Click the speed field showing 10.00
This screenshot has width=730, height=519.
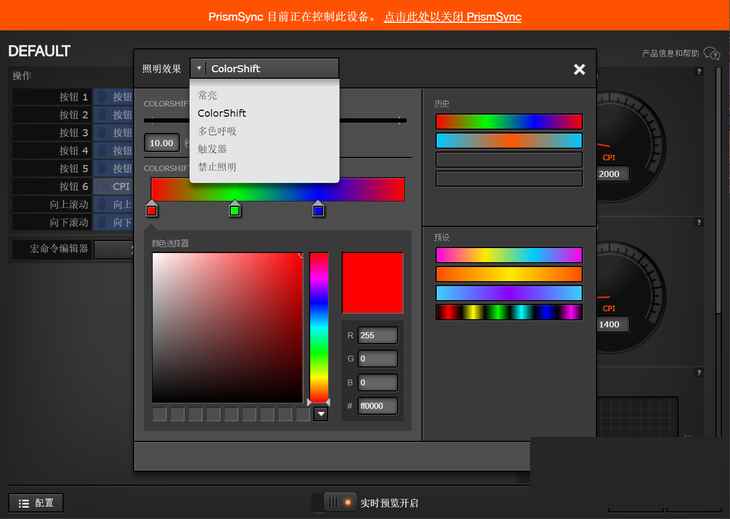click(162, 143)
